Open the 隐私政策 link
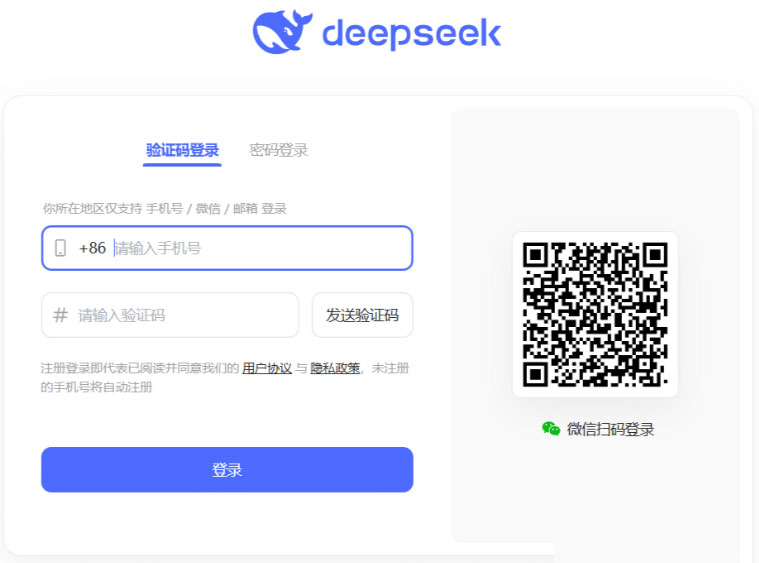759x563 pixels. click(335, 368)
